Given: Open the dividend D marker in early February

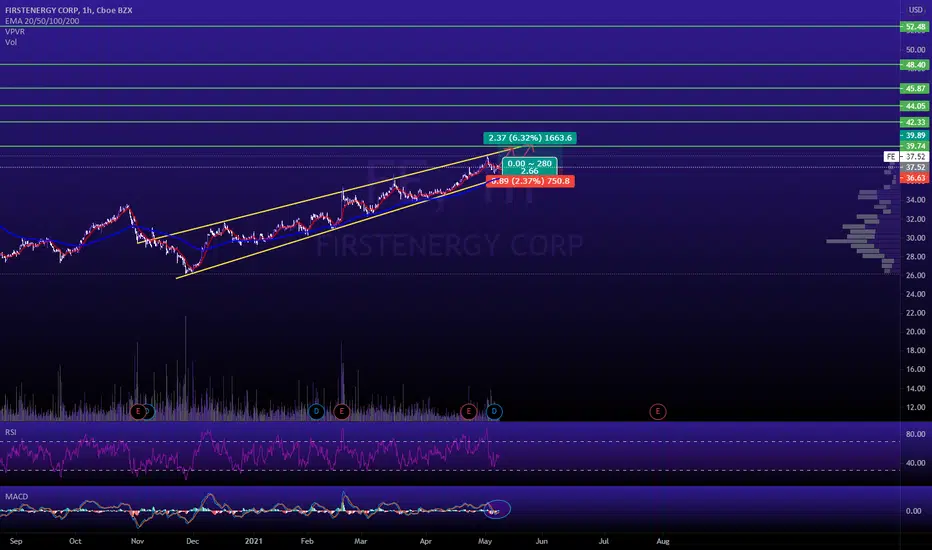Looking at the screenshot, I should coord(316,411).
